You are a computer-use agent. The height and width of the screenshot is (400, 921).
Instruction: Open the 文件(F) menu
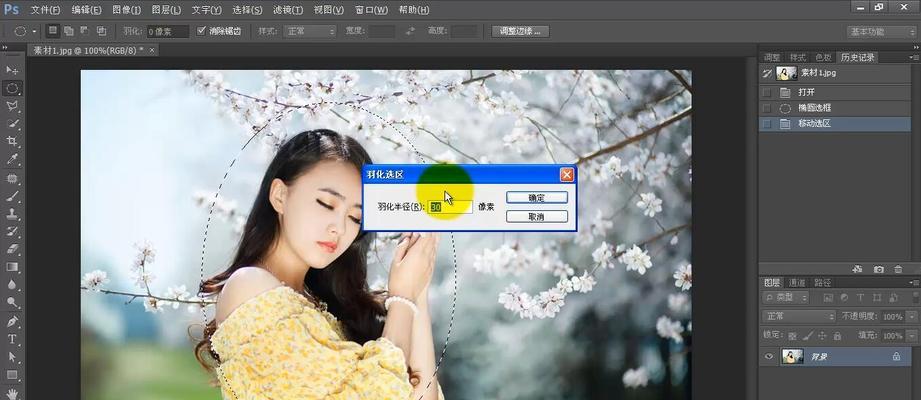point(45,10)
